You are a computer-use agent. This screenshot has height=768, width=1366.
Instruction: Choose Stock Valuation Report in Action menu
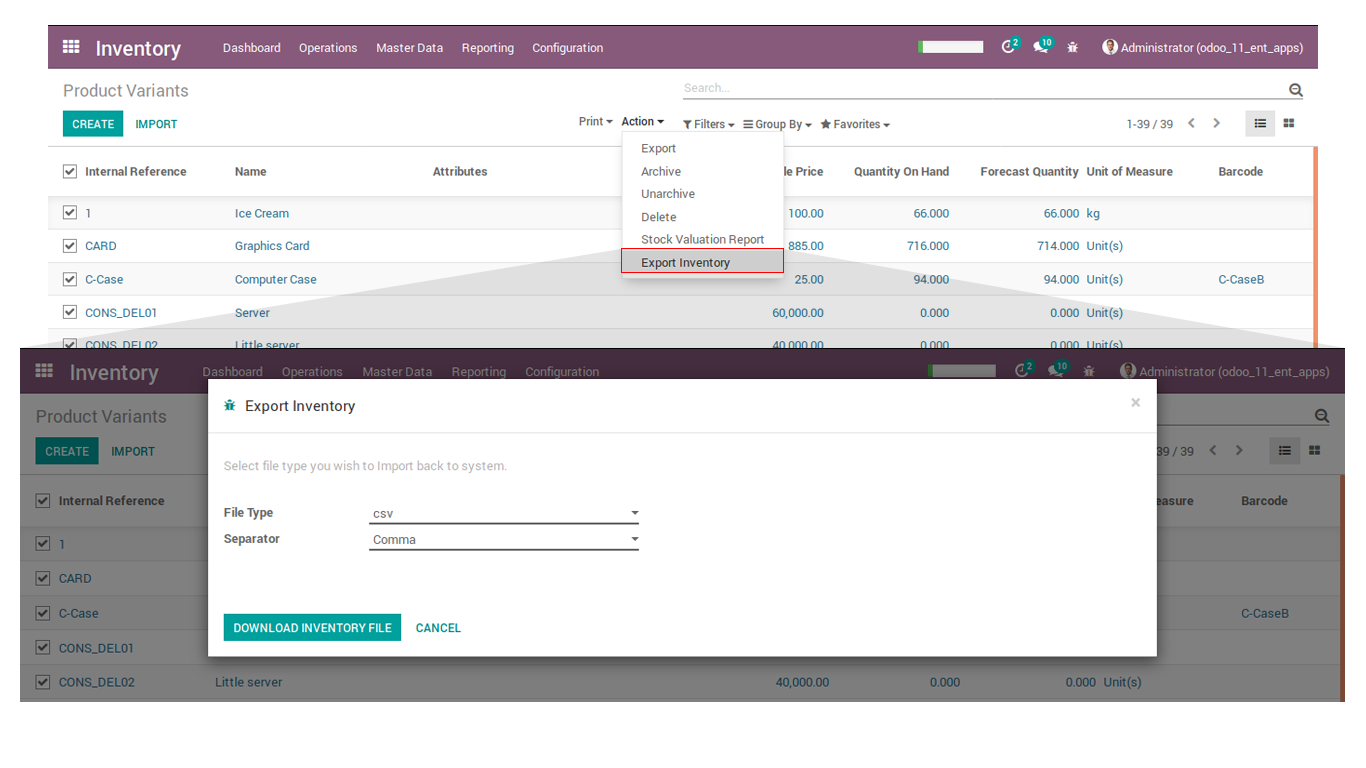point(702,240)
